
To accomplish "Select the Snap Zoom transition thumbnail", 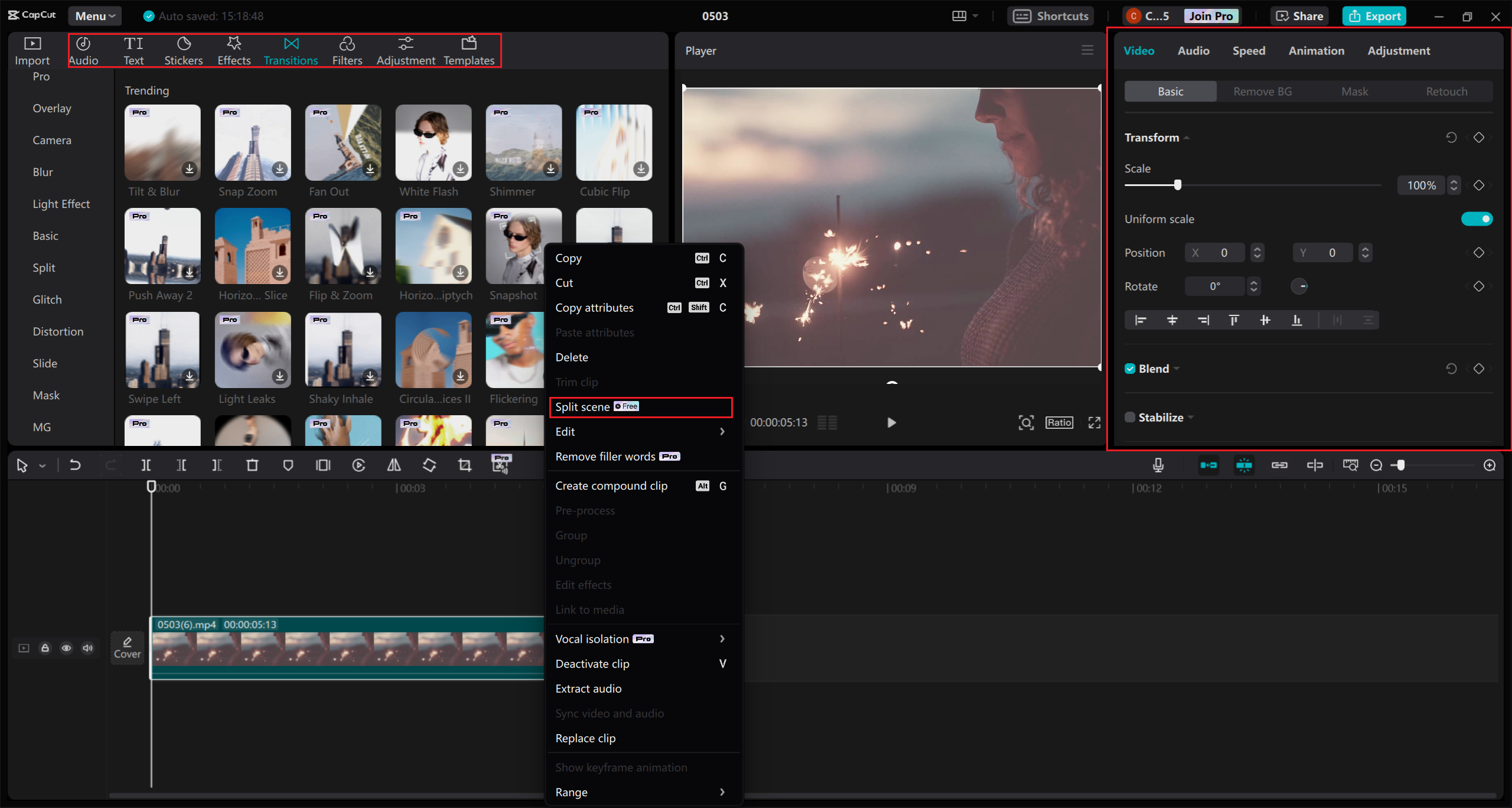I will pos(252,142).
